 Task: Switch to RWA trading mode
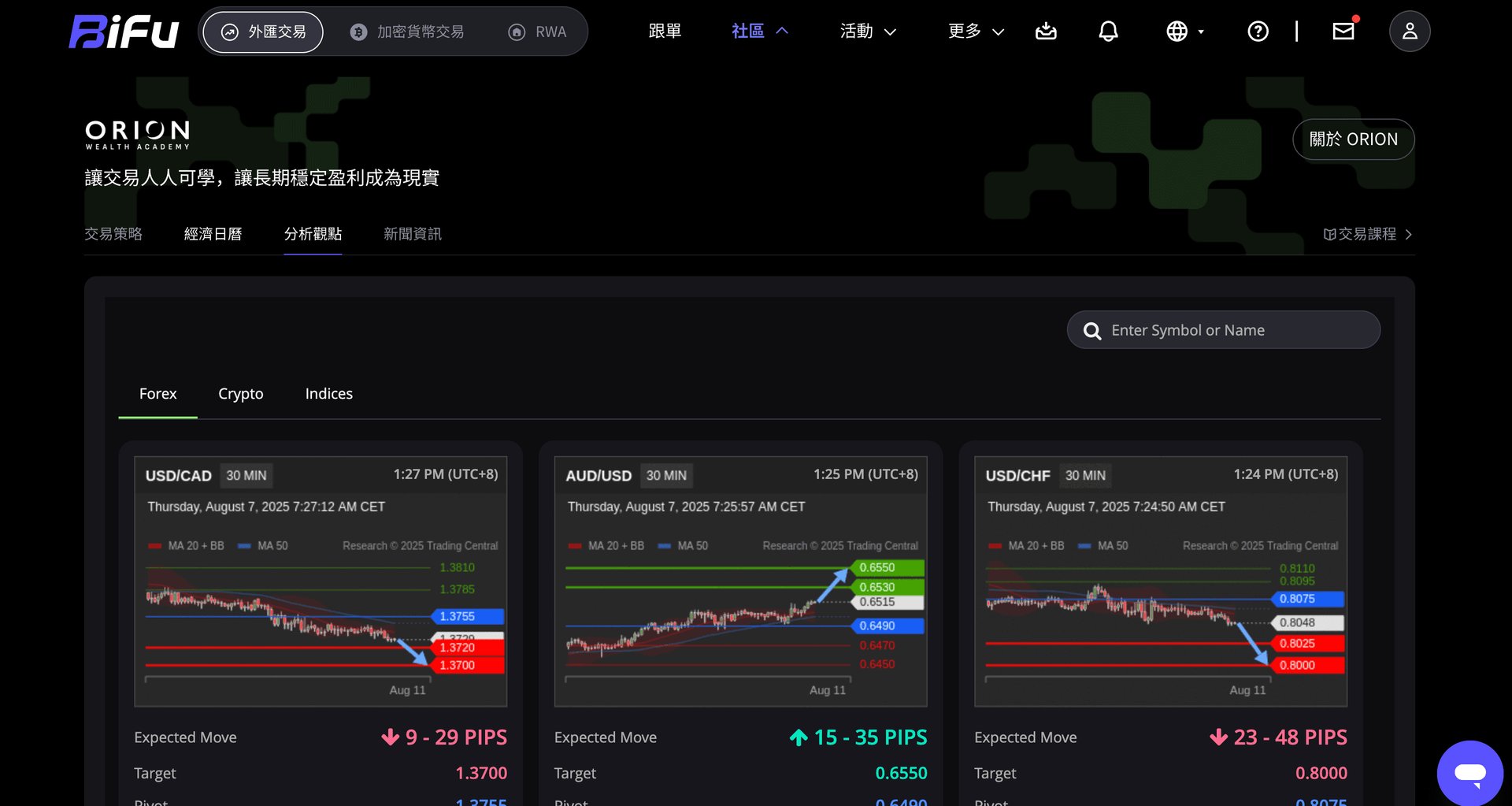pos(538,32)
